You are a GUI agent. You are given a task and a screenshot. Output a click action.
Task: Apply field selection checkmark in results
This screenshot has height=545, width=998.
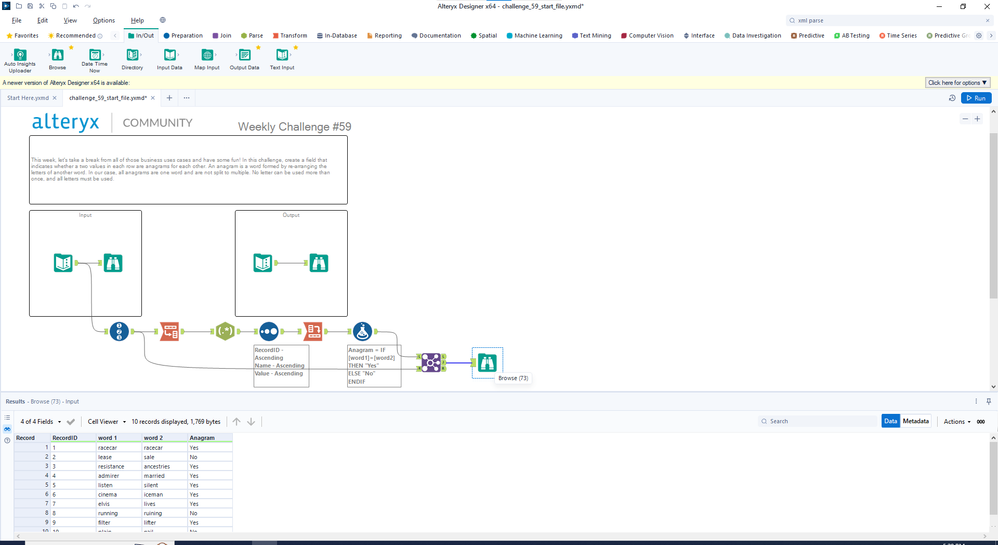[x=71, y=421]
